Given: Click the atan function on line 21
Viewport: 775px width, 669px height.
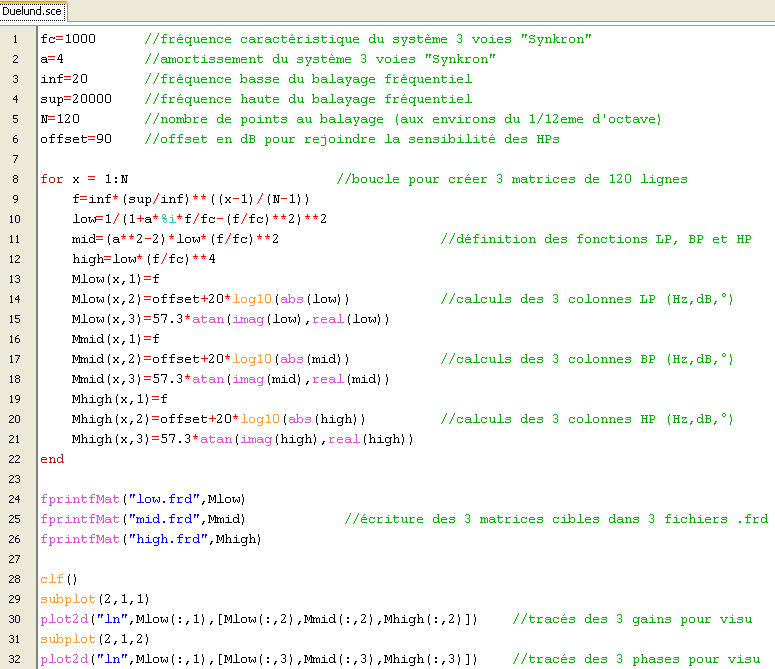Looking at the screenshot, I should coord(216,439).
